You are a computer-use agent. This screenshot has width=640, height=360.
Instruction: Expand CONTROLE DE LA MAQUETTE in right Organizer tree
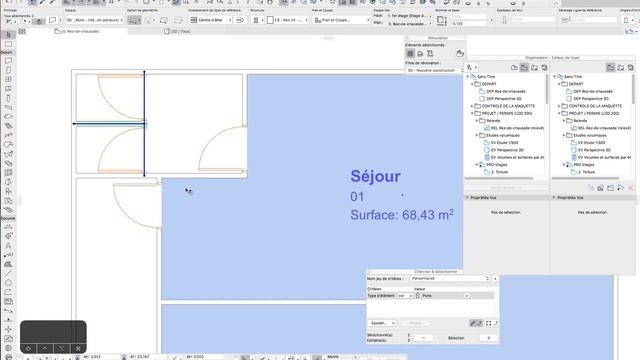click(560, 106)
